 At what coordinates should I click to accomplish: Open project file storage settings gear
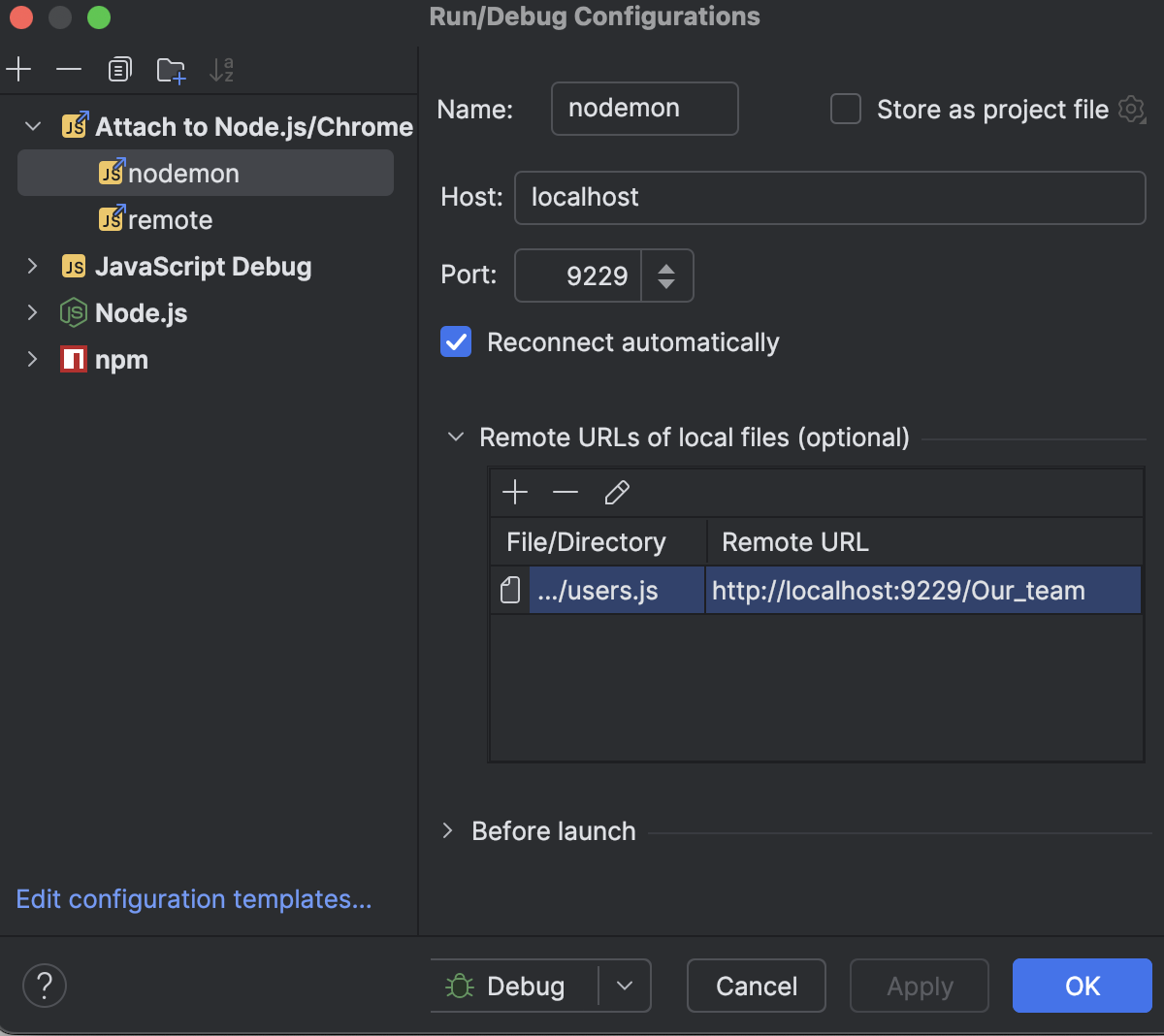pyautogui.click(x=1131, y=110)
